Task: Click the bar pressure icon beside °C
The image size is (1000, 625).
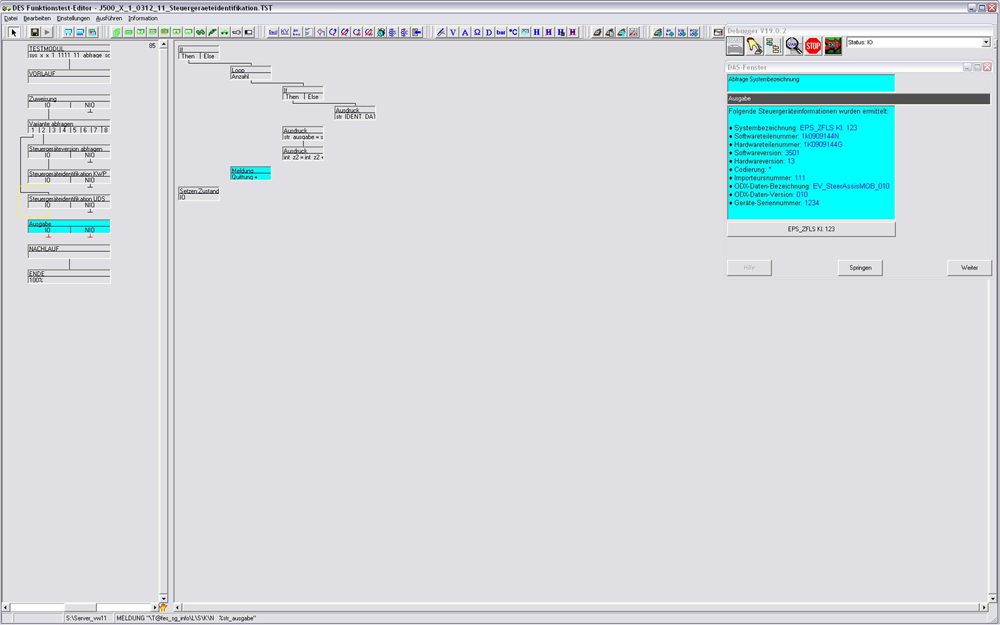Action: [501, 32]
